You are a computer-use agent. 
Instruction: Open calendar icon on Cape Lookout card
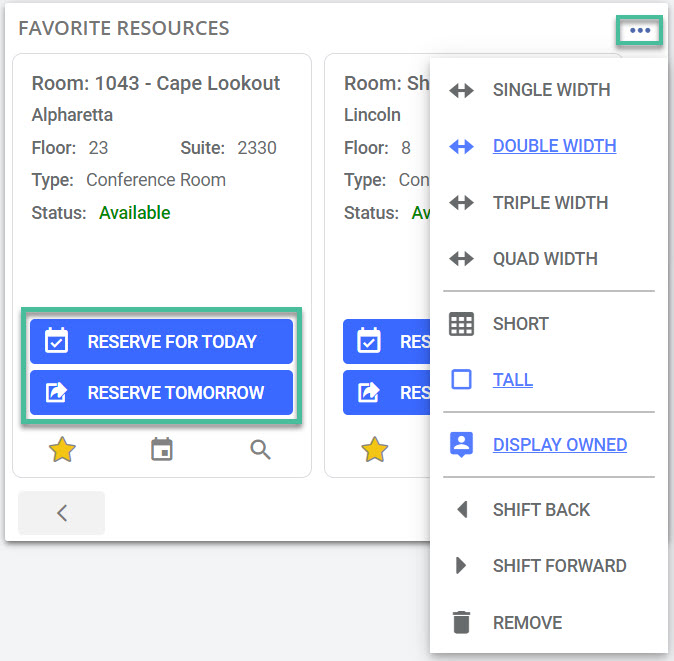click(x=161, y=450)
